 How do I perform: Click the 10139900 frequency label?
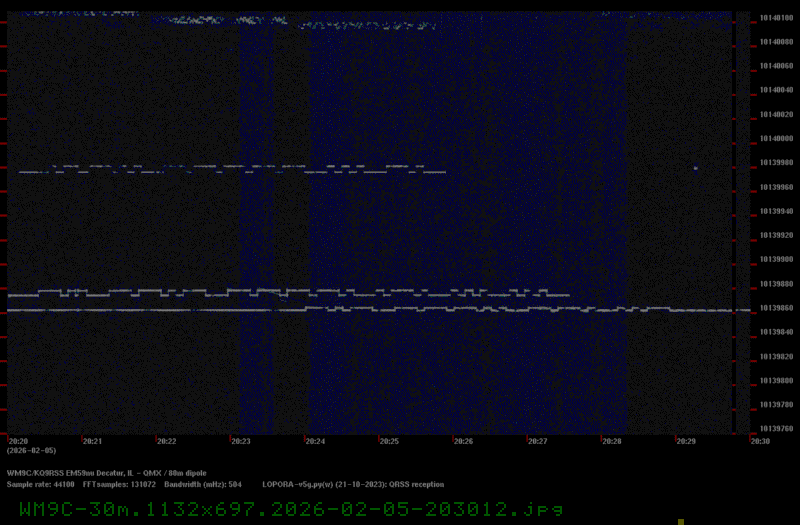[775, 260]
